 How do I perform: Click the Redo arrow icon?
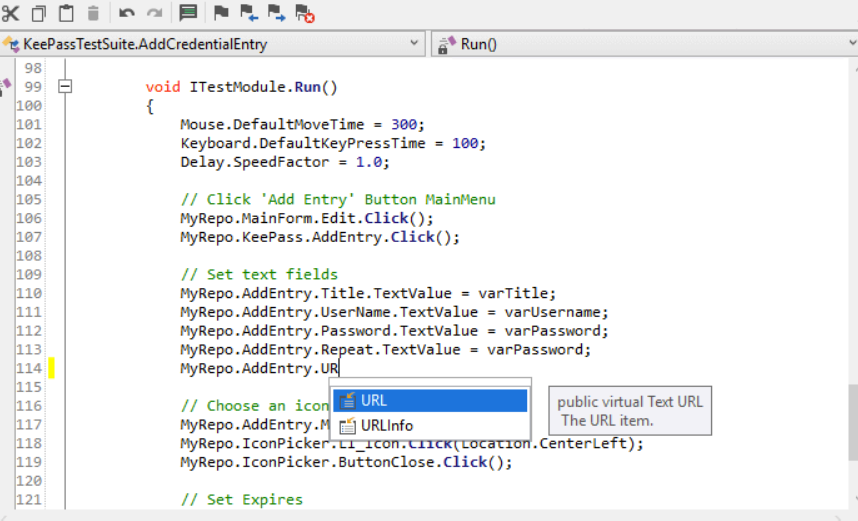pyautogui.click(x=154, y=13)
